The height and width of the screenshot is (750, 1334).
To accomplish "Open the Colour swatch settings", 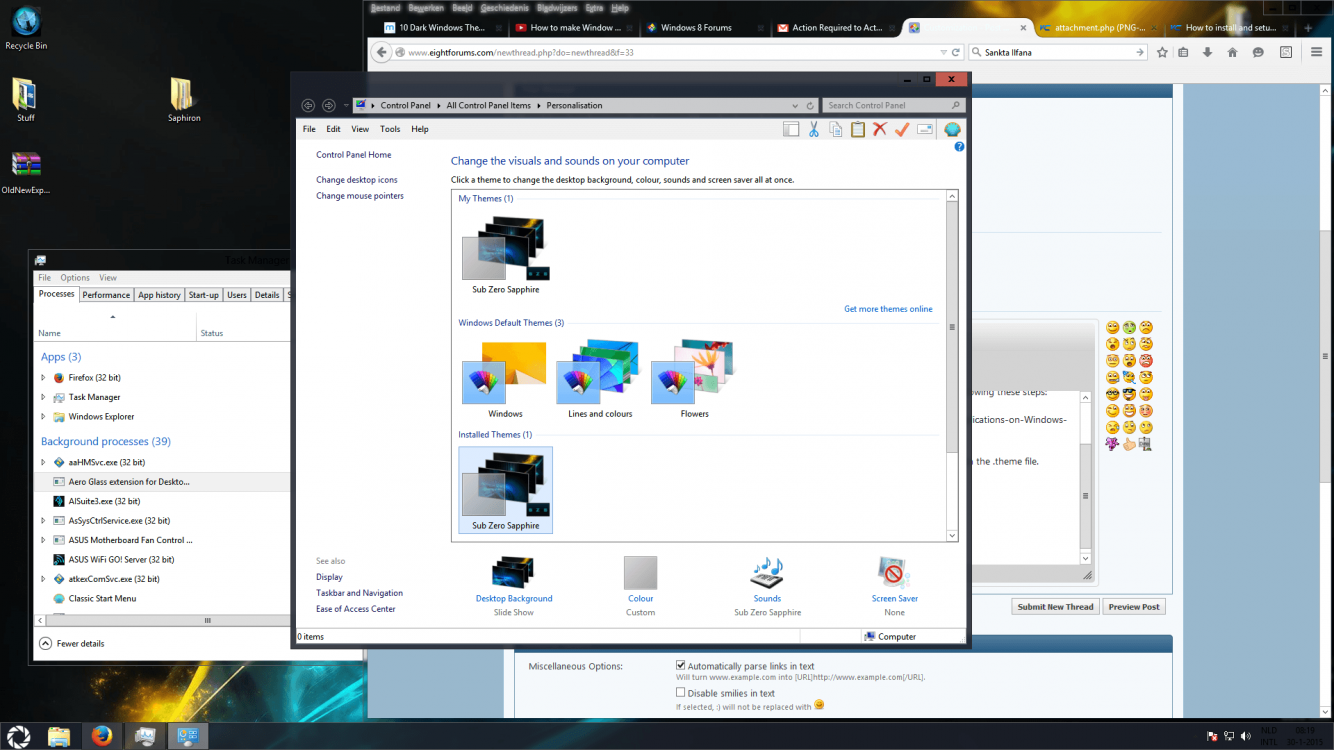I will coord(640,573).
